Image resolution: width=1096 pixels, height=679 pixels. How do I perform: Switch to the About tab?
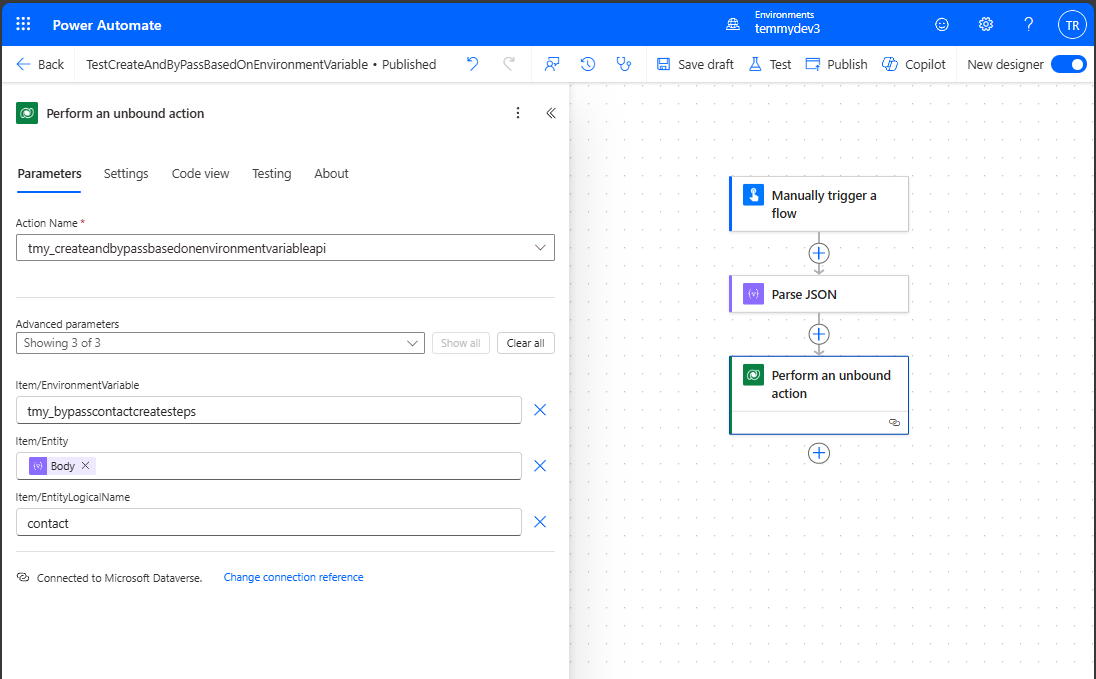[x=331, y=173]
